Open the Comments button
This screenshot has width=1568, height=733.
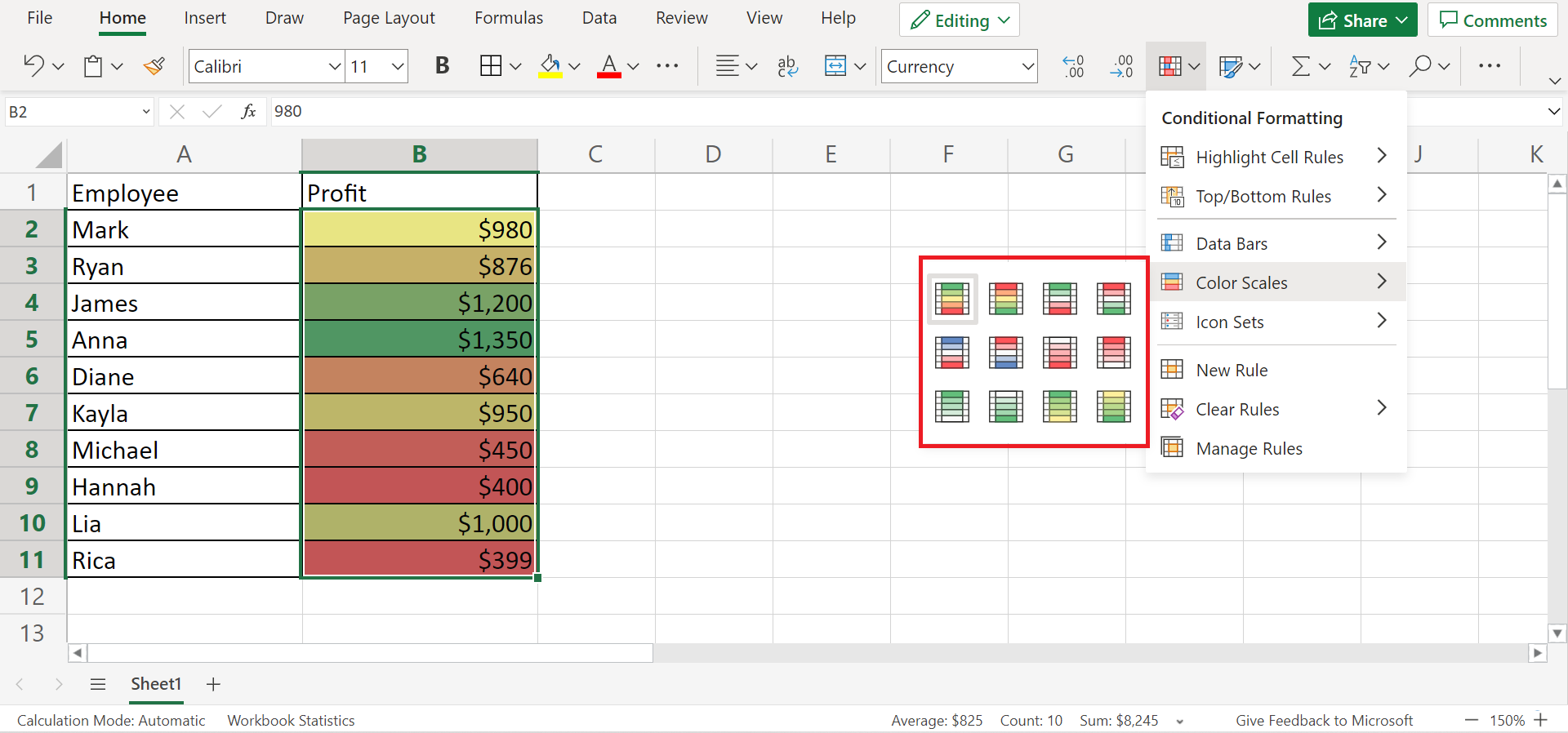(x=1493, y=20)
